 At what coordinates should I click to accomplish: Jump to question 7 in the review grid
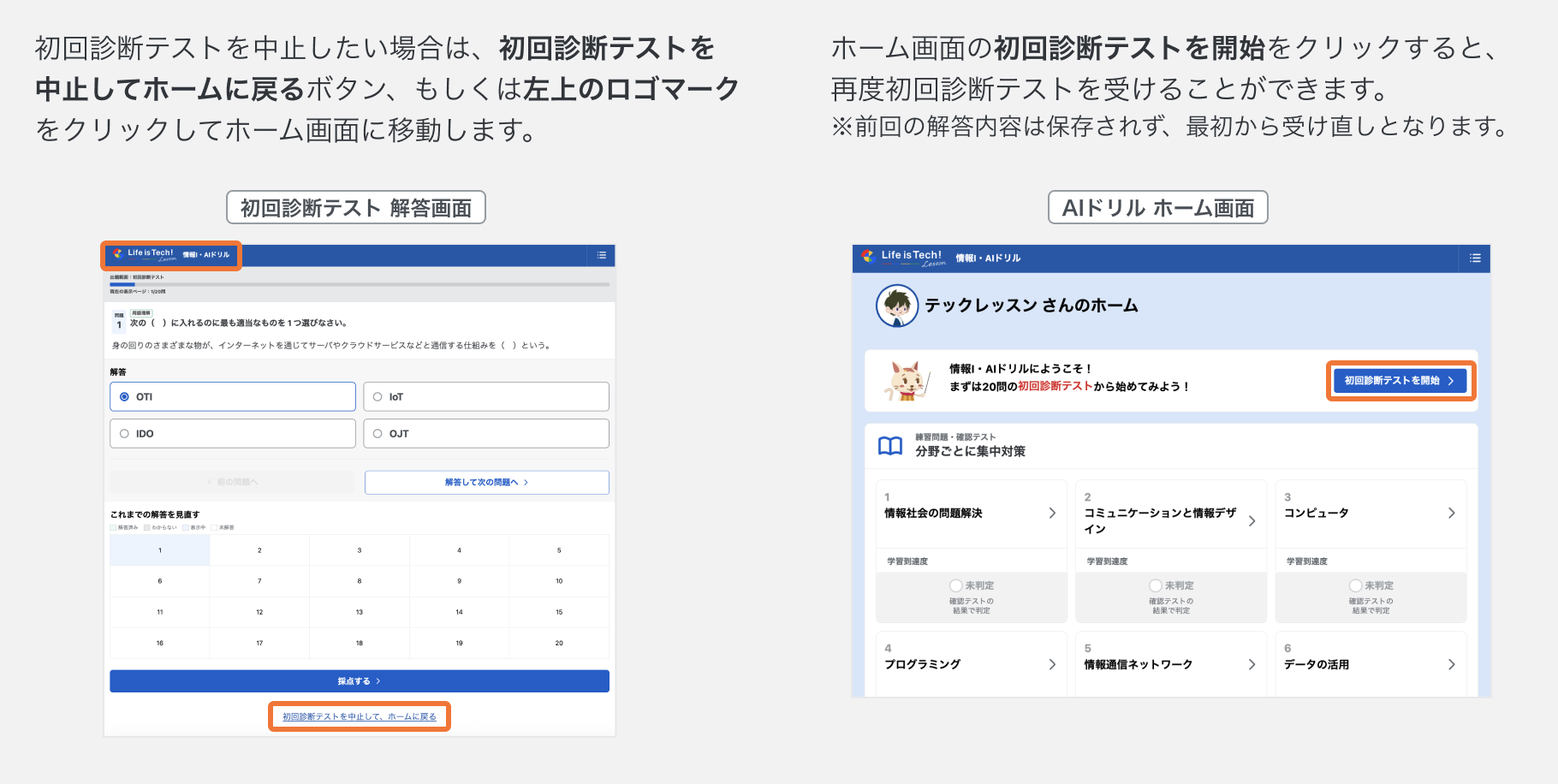[259, 581]
